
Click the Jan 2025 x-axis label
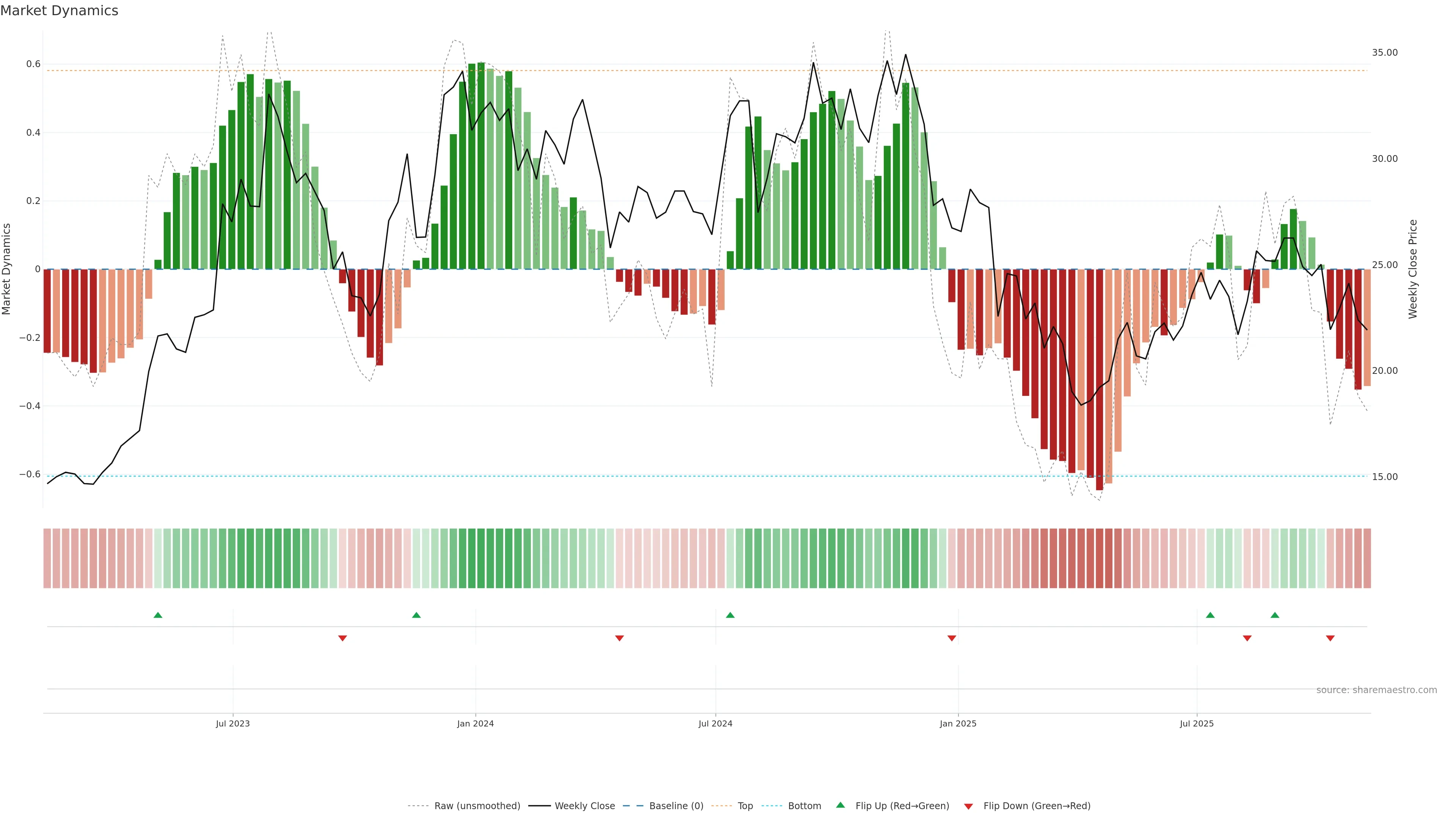click(958, 723)
